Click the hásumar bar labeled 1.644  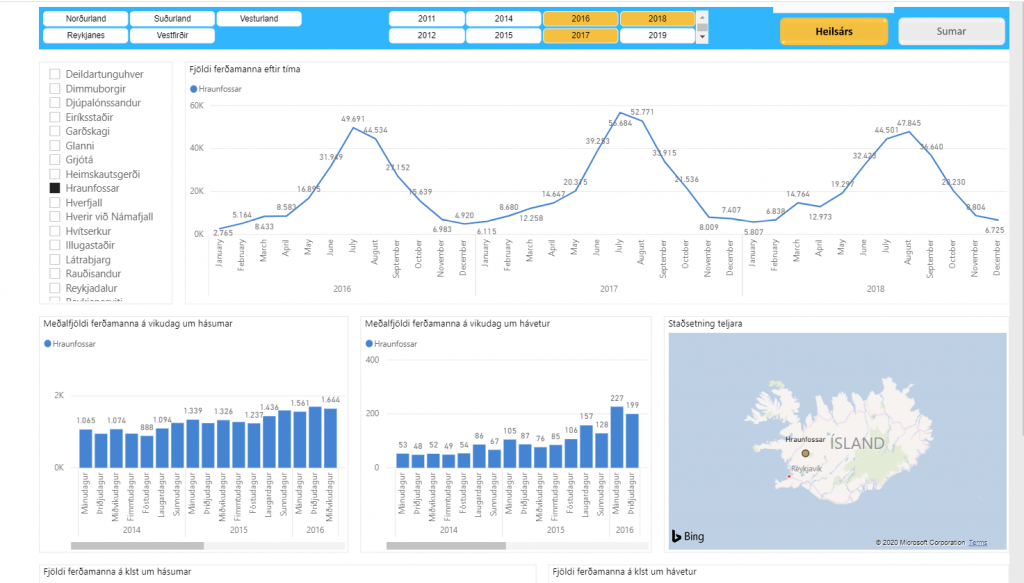pos(330,438)
